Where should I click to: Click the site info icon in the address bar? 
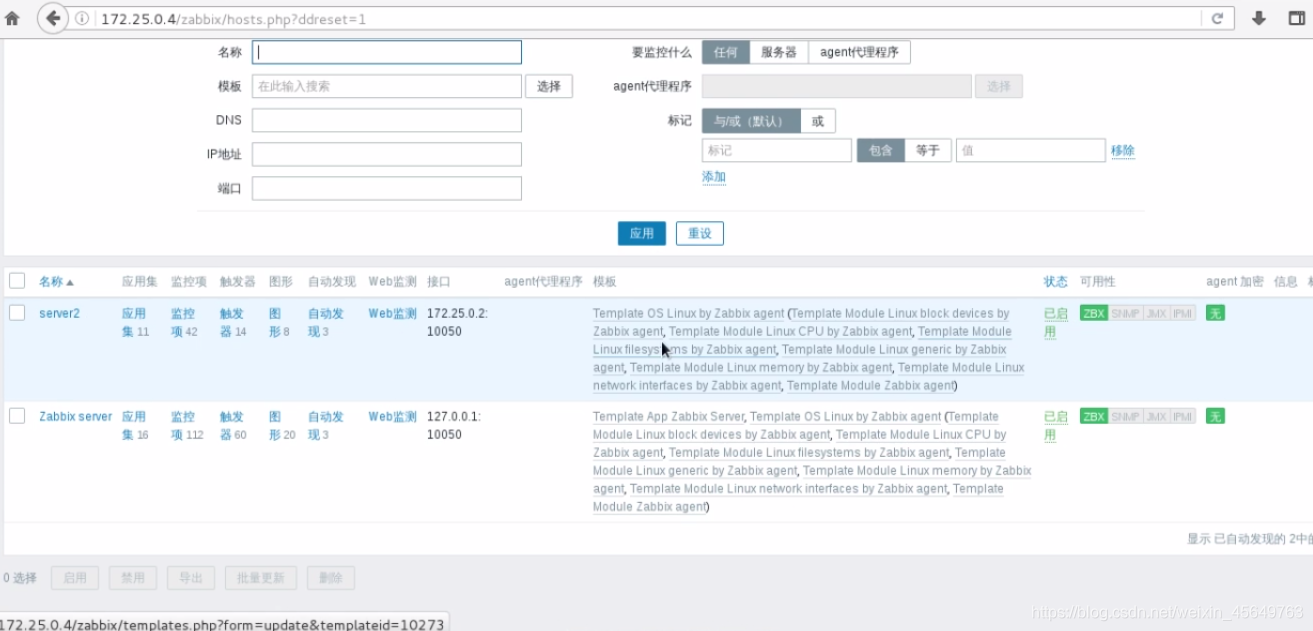pos(81,19)
